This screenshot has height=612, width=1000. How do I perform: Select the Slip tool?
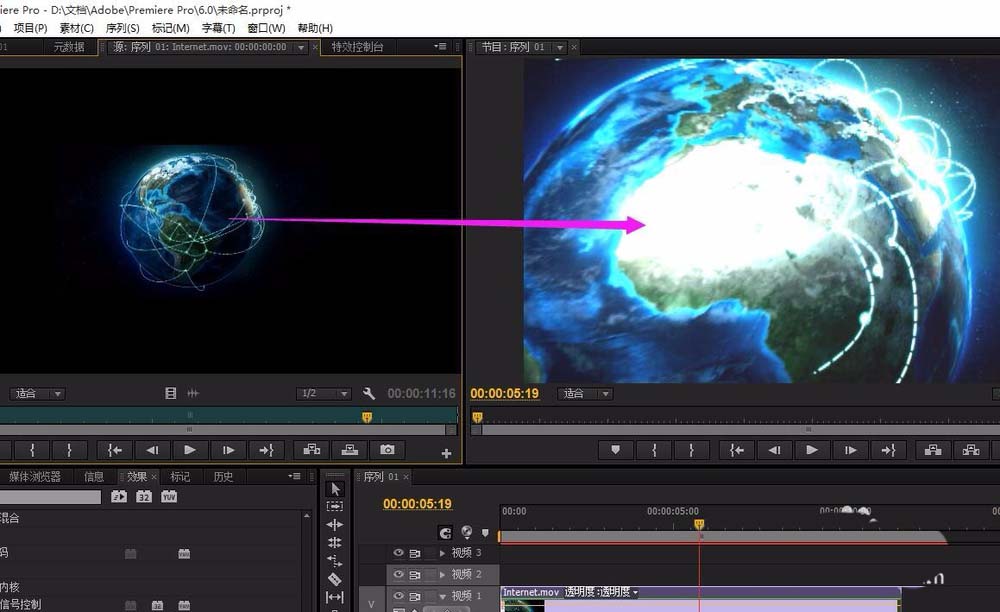coord(335,597)
